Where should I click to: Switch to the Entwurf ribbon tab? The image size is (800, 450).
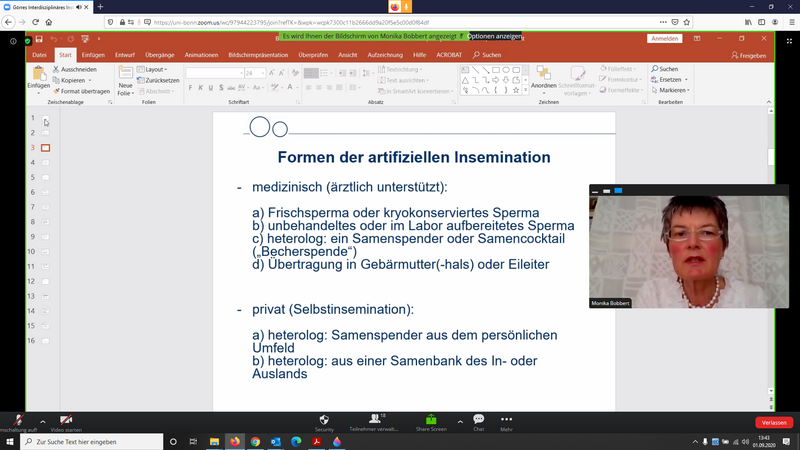125,54
